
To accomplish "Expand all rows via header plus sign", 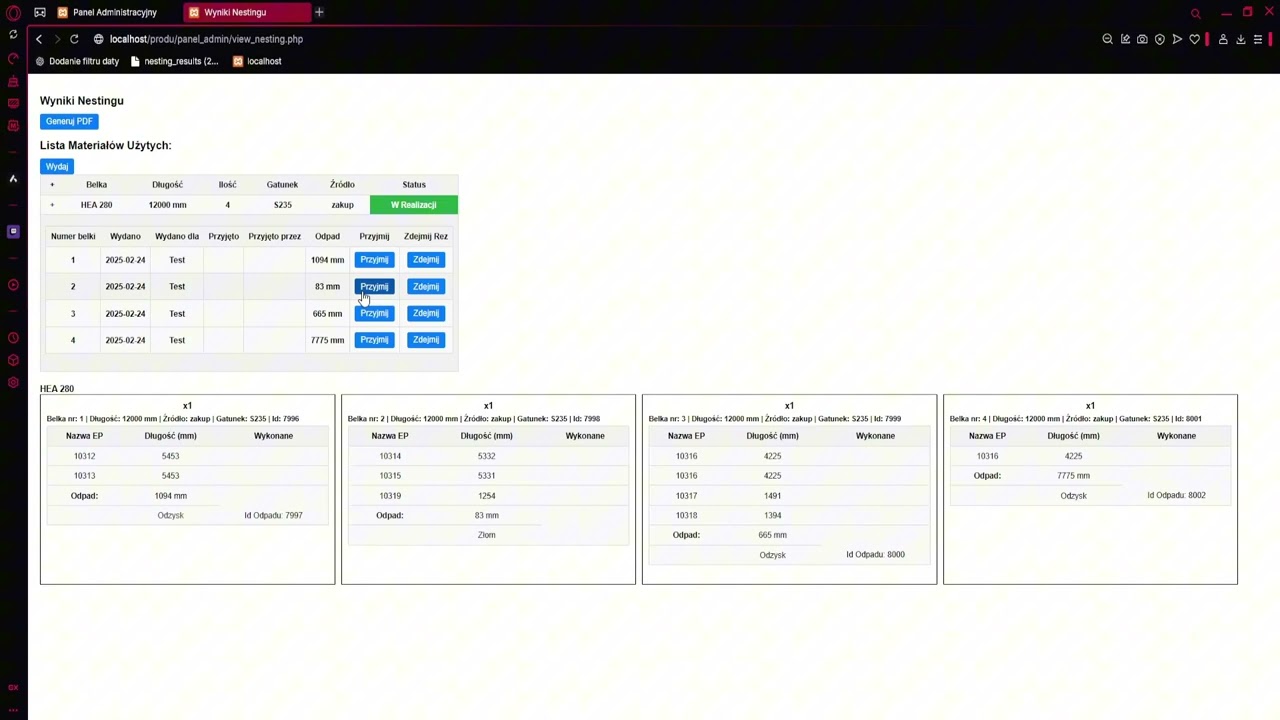I will pos(52,184).
